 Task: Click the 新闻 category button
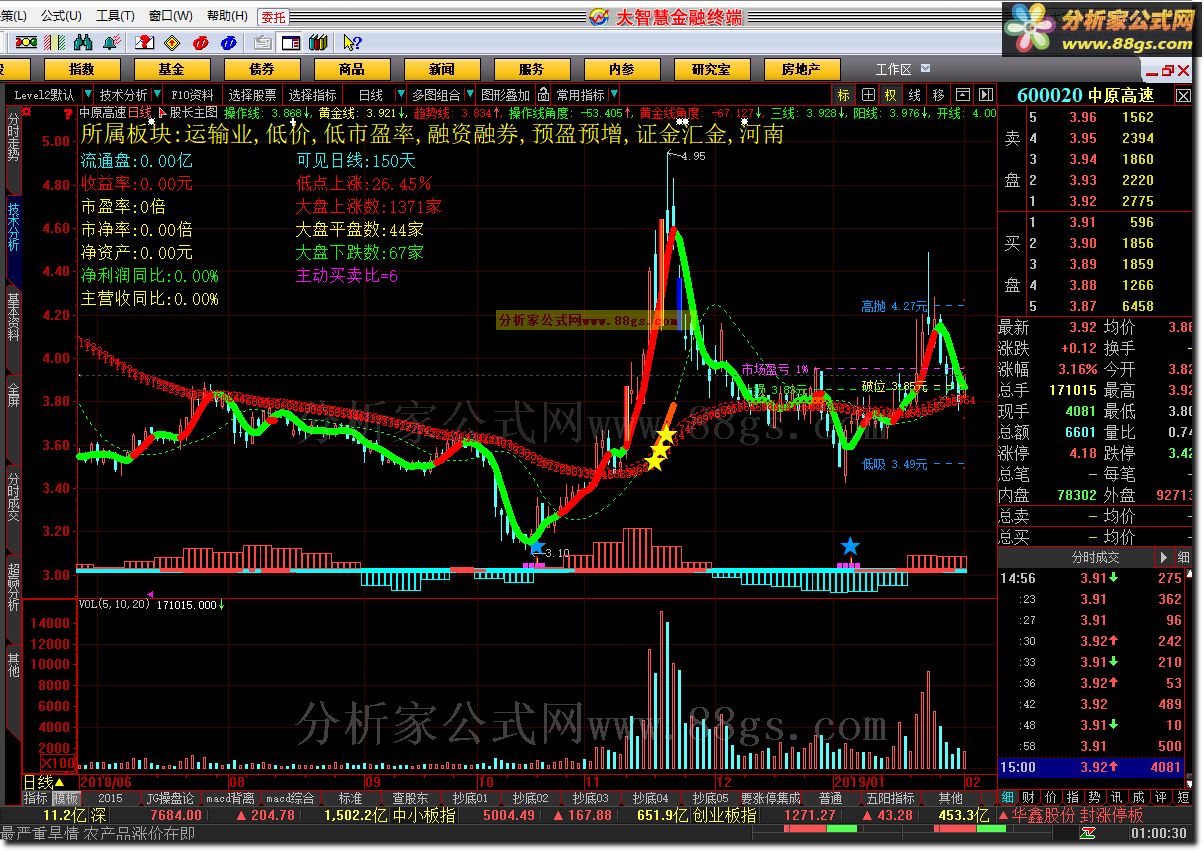(x=442, y=69)
